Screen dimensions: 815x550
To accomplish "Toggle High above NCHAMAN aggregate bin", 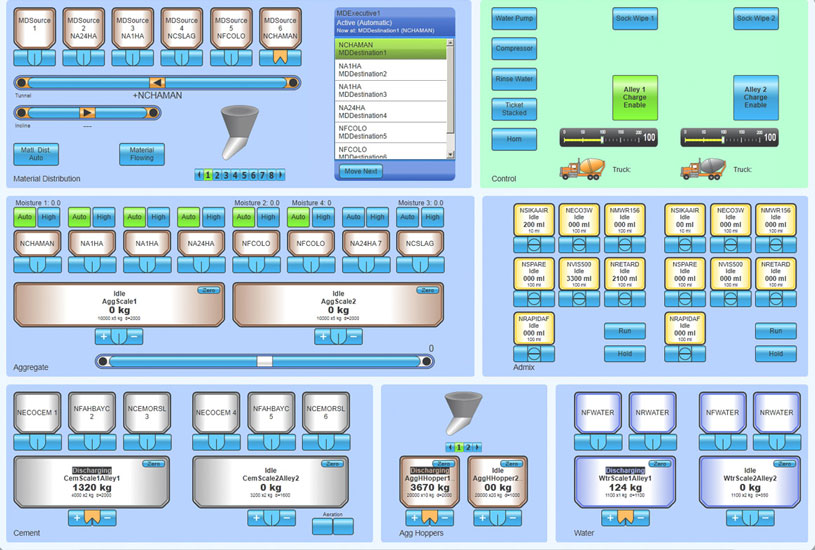I will click(x=49, y=217).
